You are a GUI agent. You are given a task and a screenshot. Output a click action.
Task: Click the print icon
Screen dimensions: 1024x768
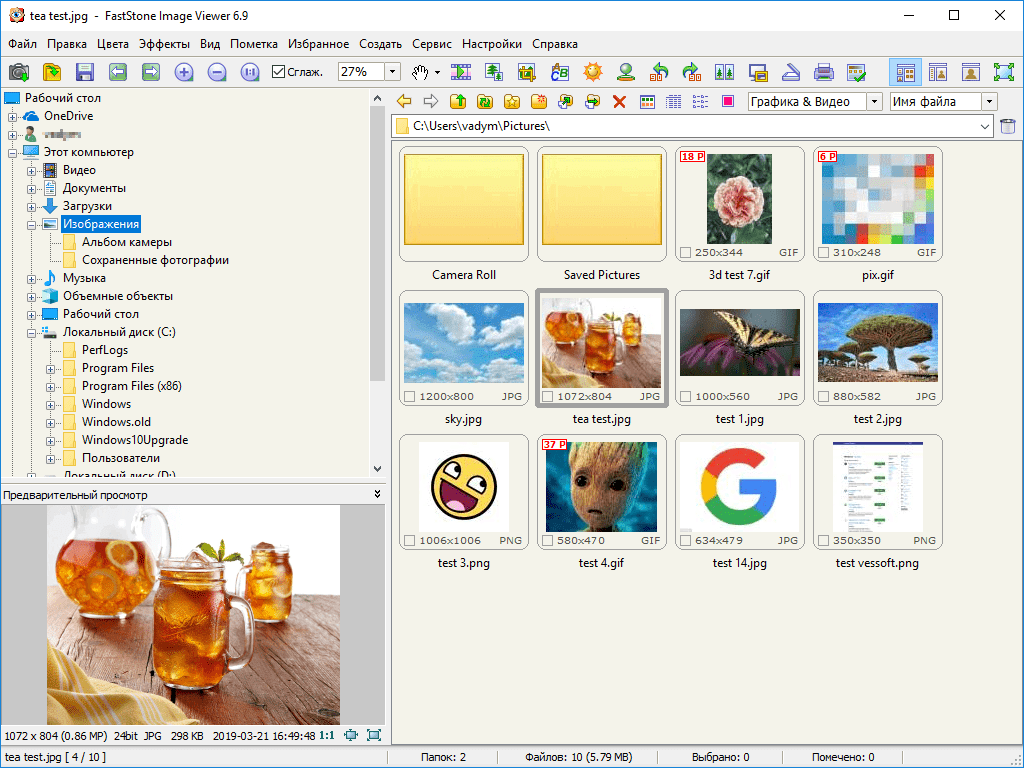[824, 72]
